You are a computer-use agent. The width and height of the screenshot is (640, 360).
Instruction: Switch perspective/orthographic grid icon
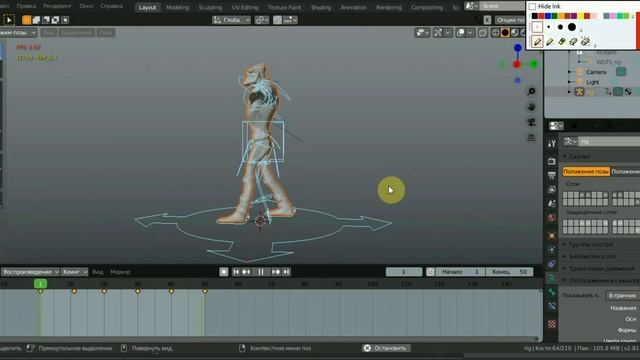click(x=531, y=138)
